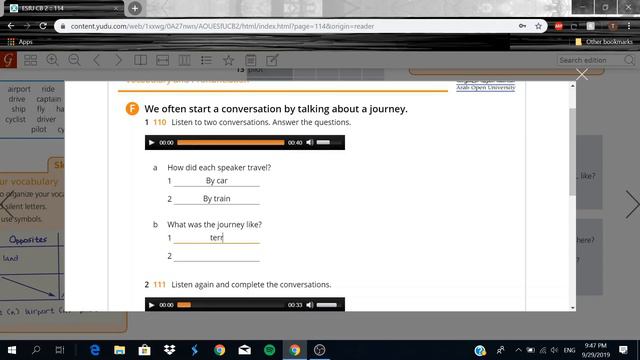Zoom in with the magnifier plus icon
This screenshot has width=640, height=360.
tap(52, 60)
